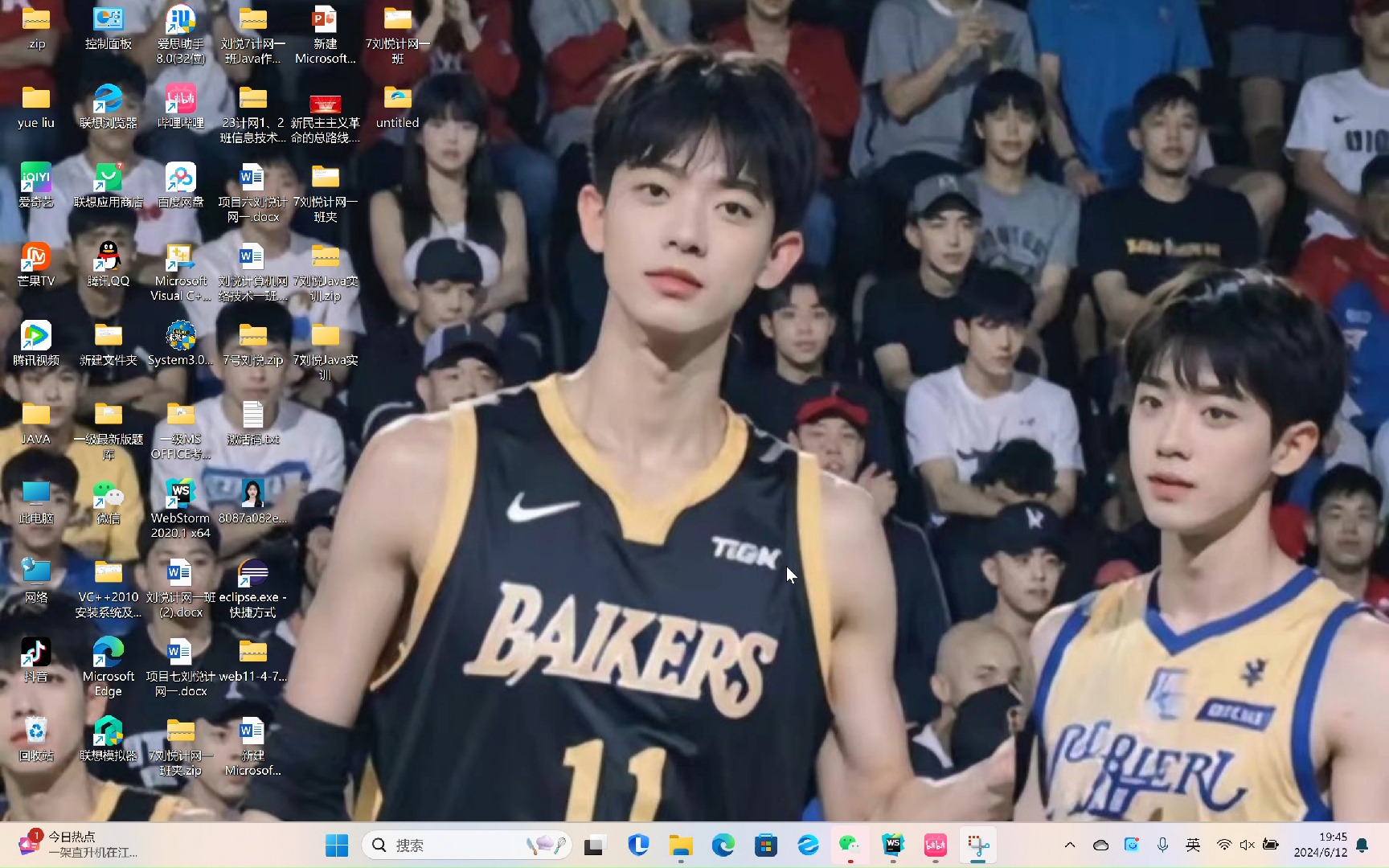
Task: Select the web11-4-7 archive folder
Action: click(252, 661)
